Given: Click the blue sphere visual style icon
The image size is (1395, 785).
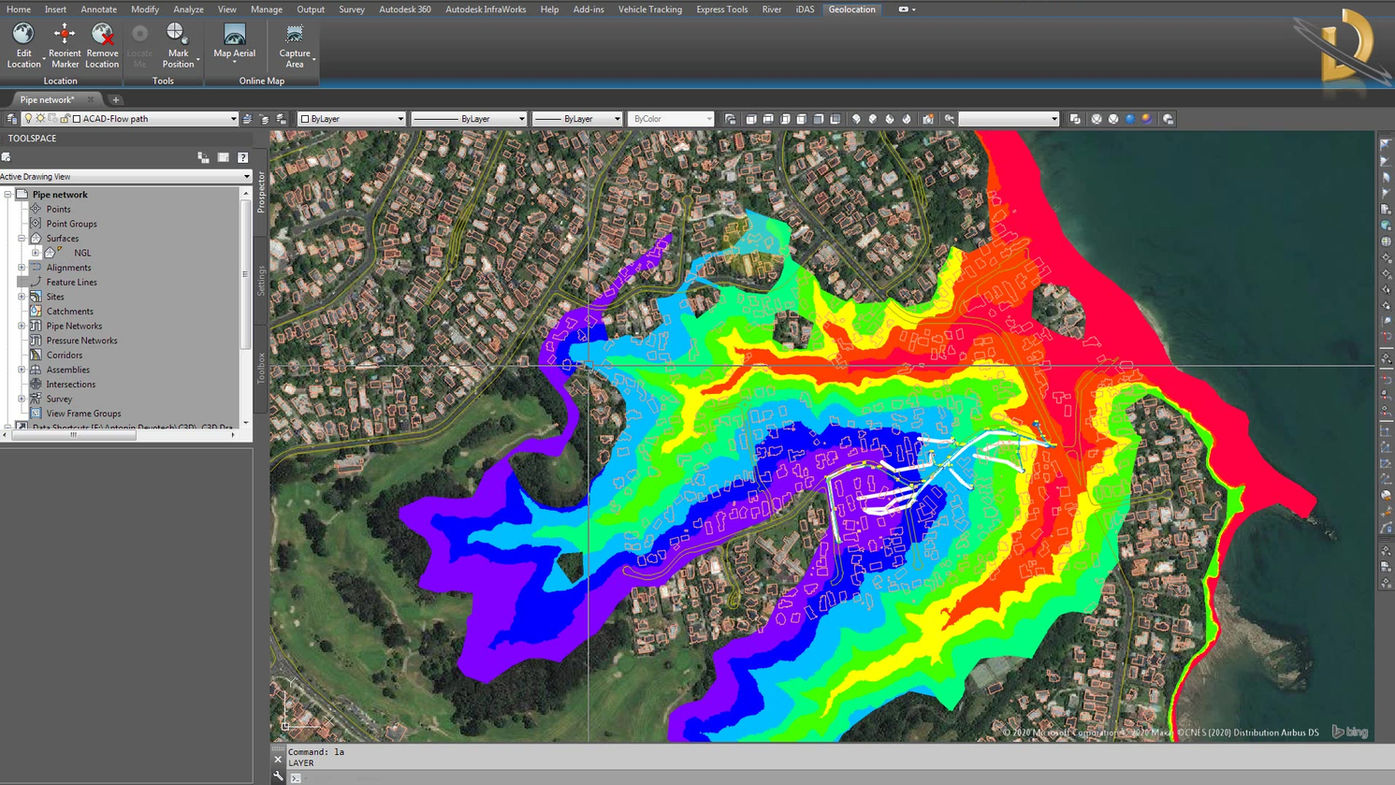Looking at the screenshot, I should [x=1131, y=119].
